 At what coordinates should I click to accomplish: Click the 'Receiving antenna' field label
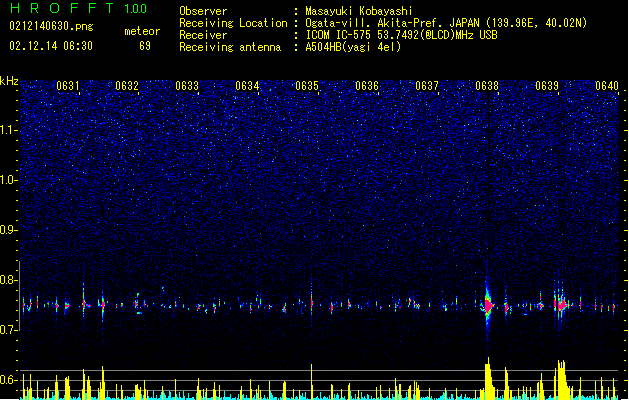click(x=230, y=47)
